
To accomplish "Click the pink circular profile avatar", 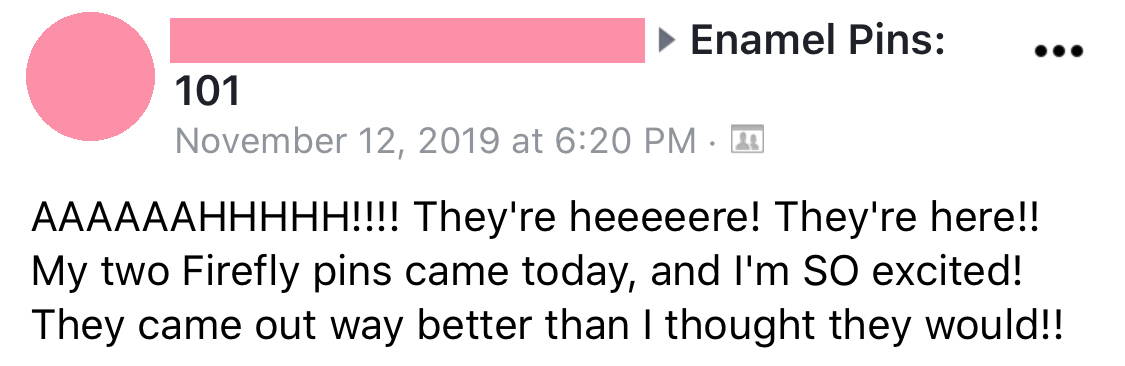I will tap(90, 76).
